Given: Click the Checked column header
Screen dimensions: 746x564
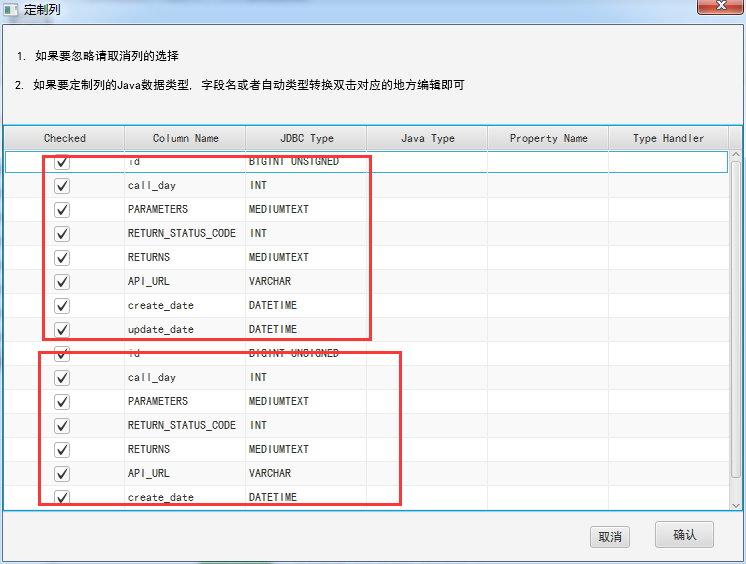Looking at the screenshot, I should (65, 138).
